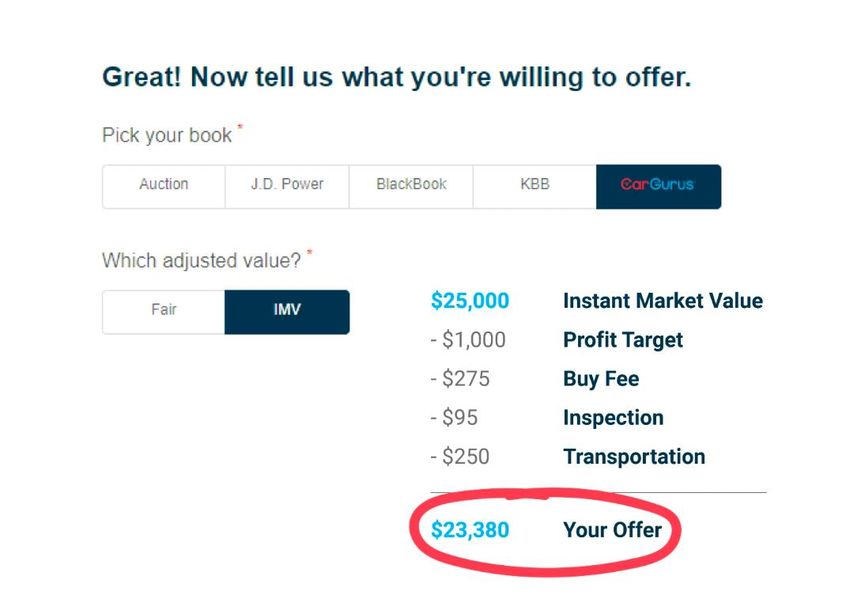The image size is (850, 599).
Task: Pick the BlackBook pricing book
Action: (x=411, y=186)
